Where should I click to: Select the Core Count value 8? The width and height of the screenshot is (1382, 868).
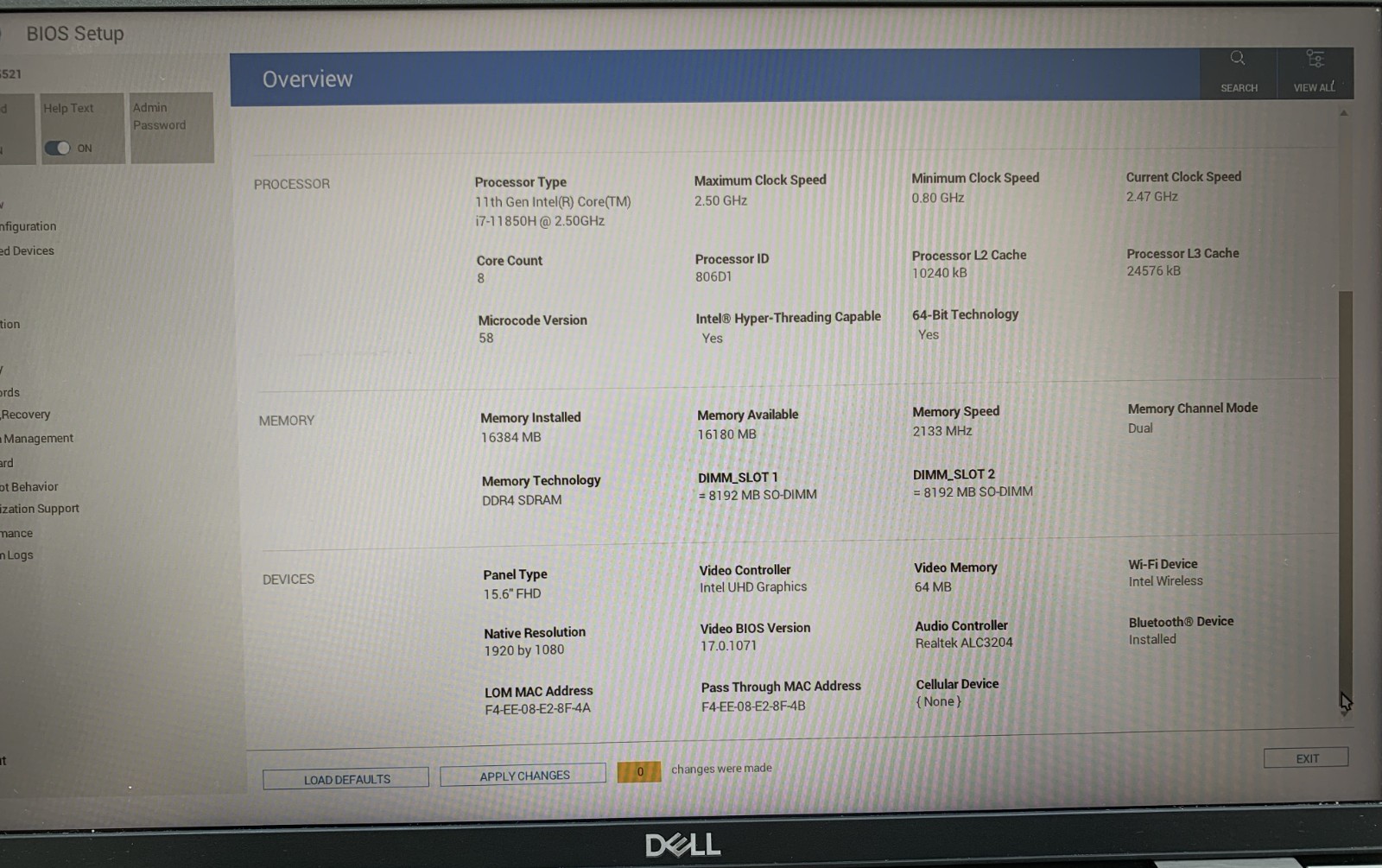[x=481, y=278]
